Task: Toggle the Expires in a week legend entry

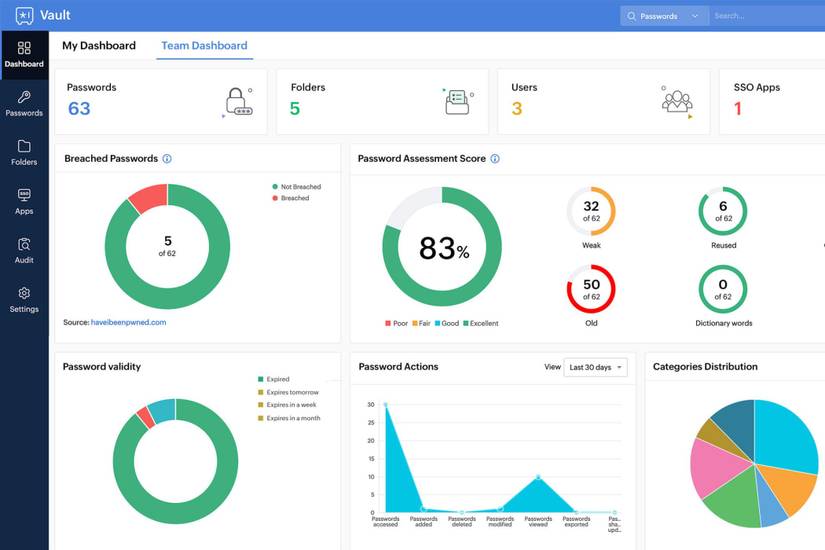Action: [287, 405]
